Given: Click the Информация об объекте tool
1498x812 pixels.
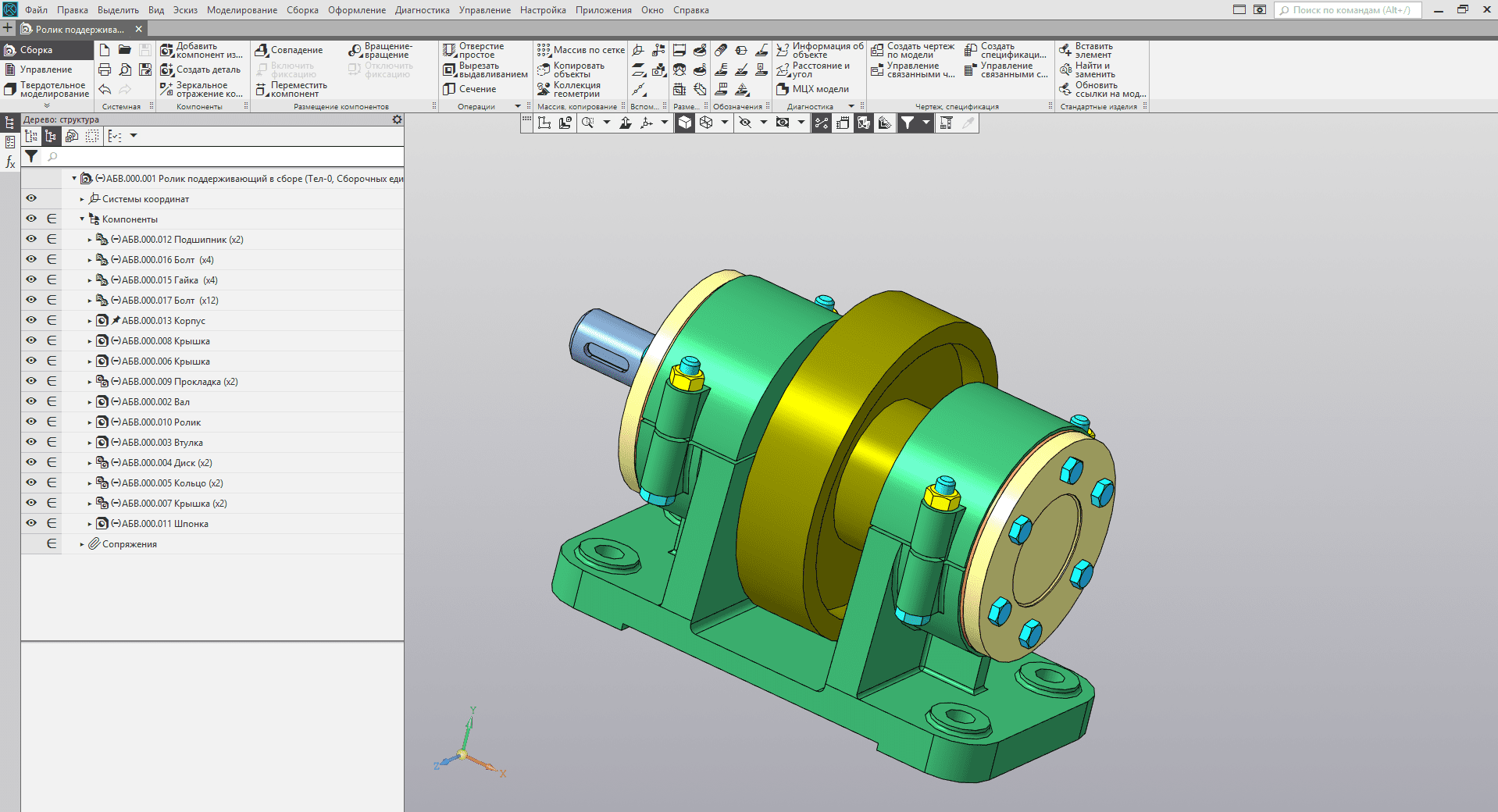Looking at the screenshot, I should coord(820,50).
